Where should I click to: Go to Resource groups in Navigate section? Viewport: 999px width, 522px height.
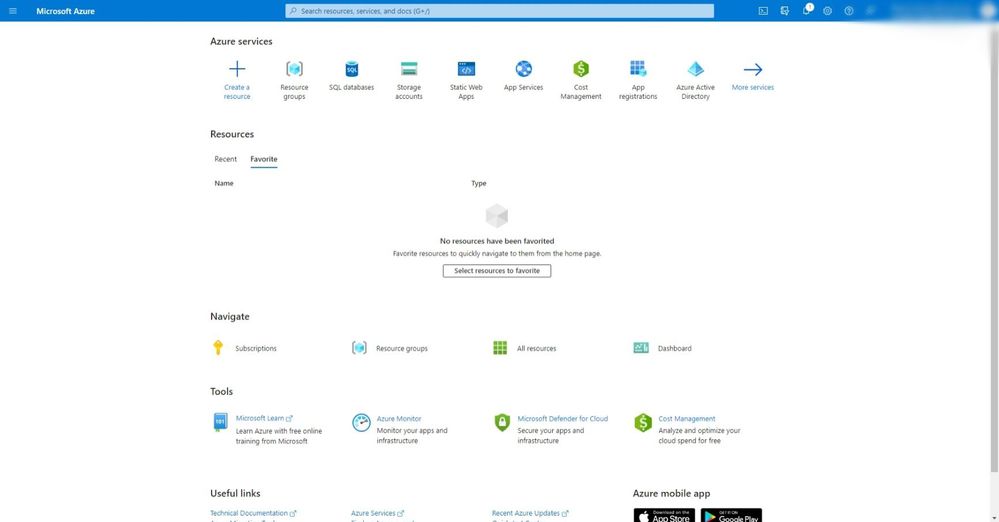(x=390, y=348)
